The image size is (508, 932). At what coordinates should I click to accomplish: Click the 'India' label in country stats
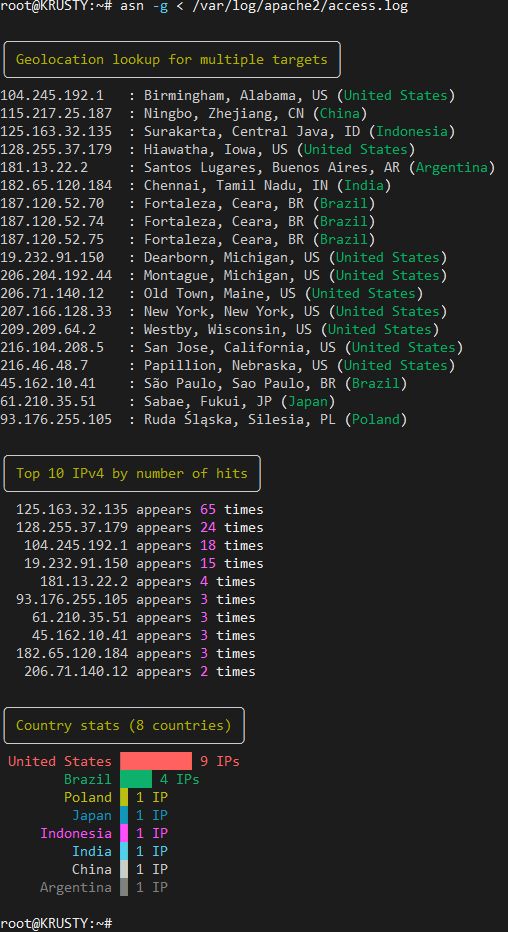[x=91, y=851]
